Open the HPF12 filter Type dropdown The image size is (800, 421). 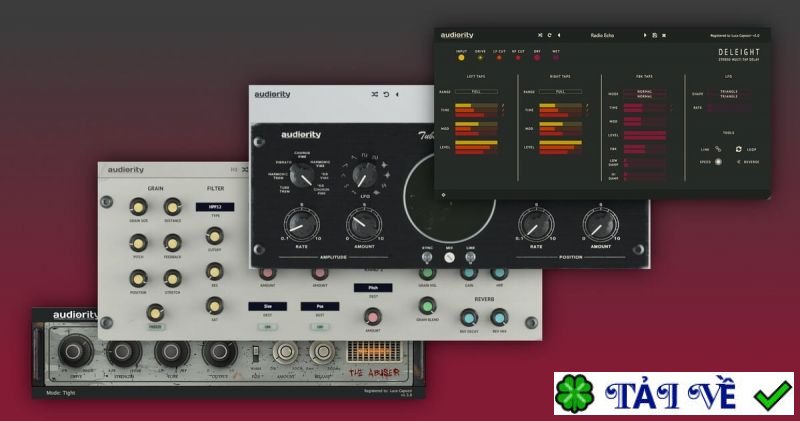215,207
